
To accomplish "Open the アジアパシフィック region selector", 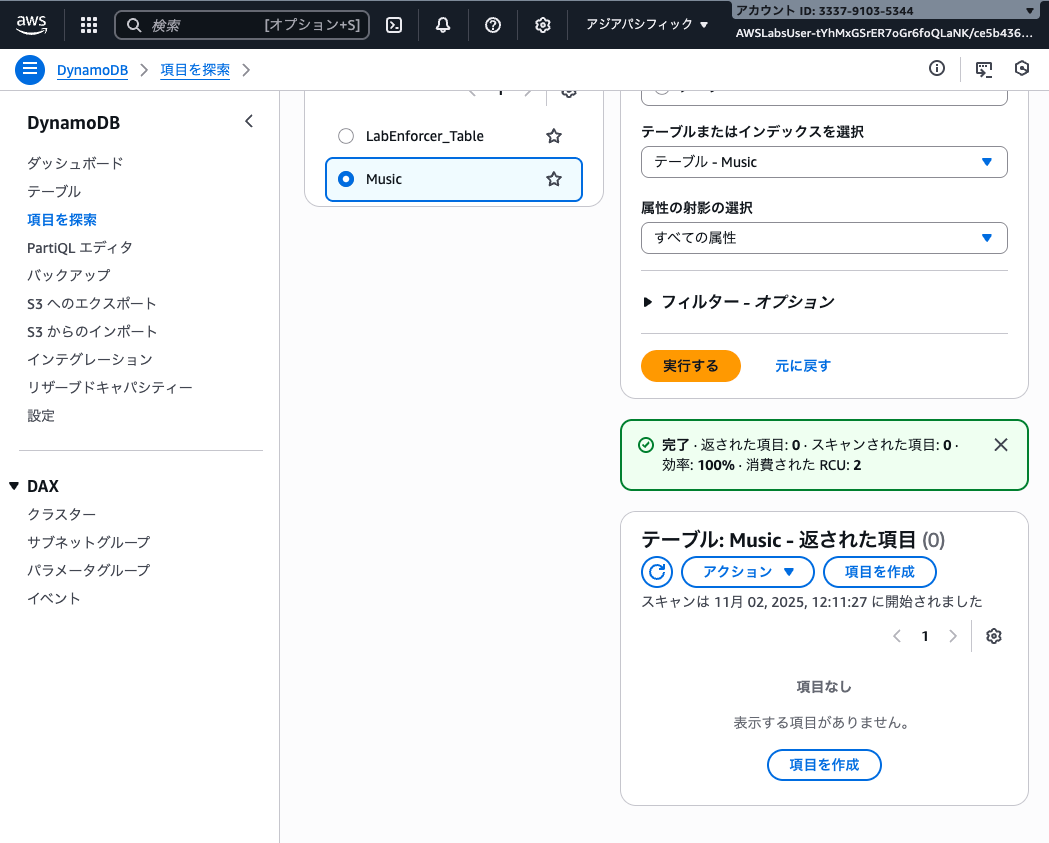I will pos(647,25).
